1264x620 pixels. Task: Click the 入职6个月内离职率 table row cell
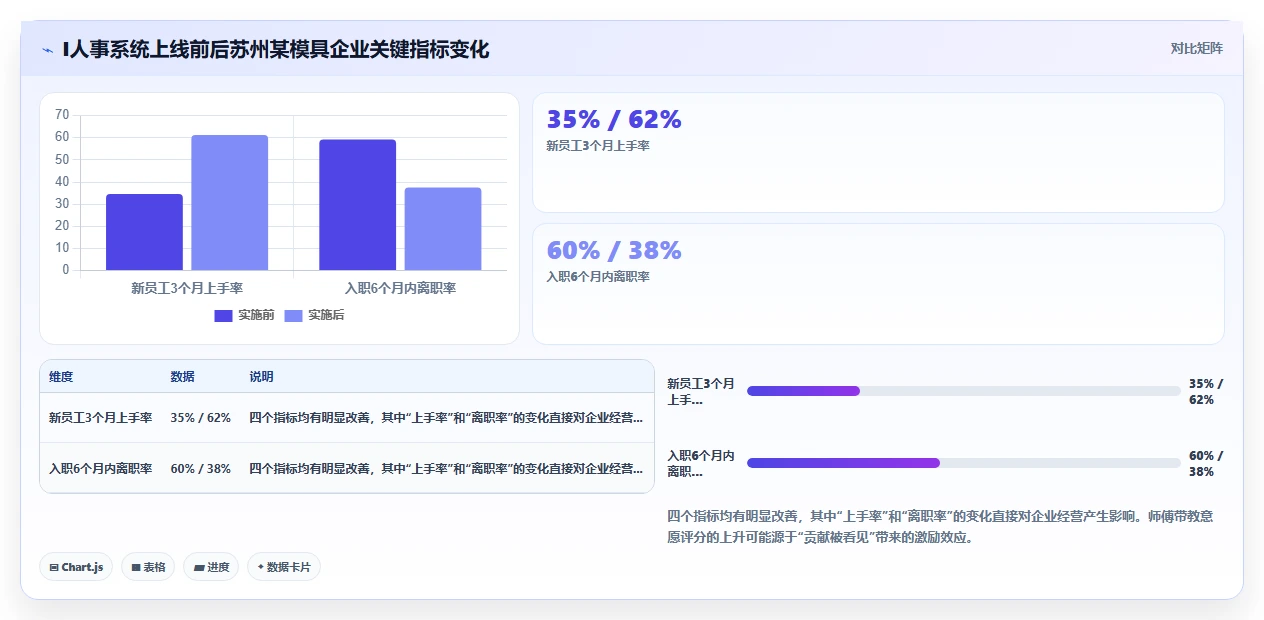point(101,468)
